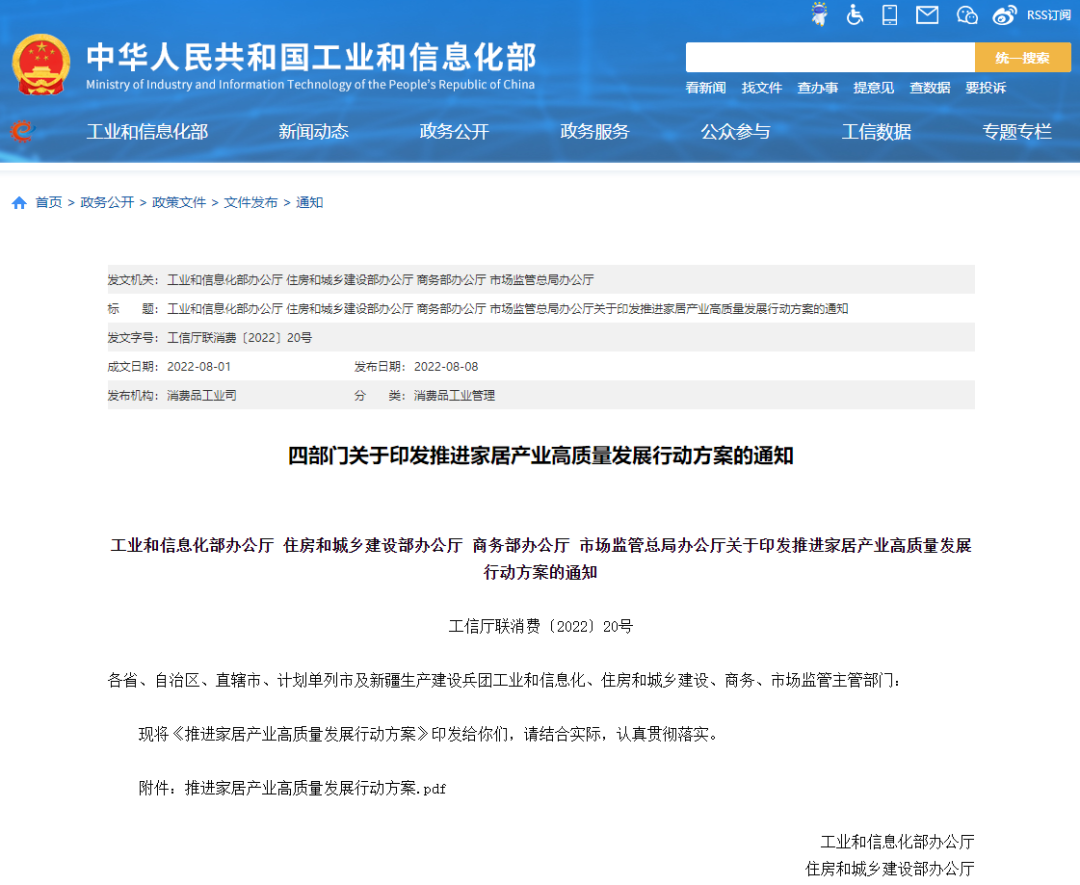Open the mobile phone version icon
The image size is (1080, 885).
pos(890,15)
